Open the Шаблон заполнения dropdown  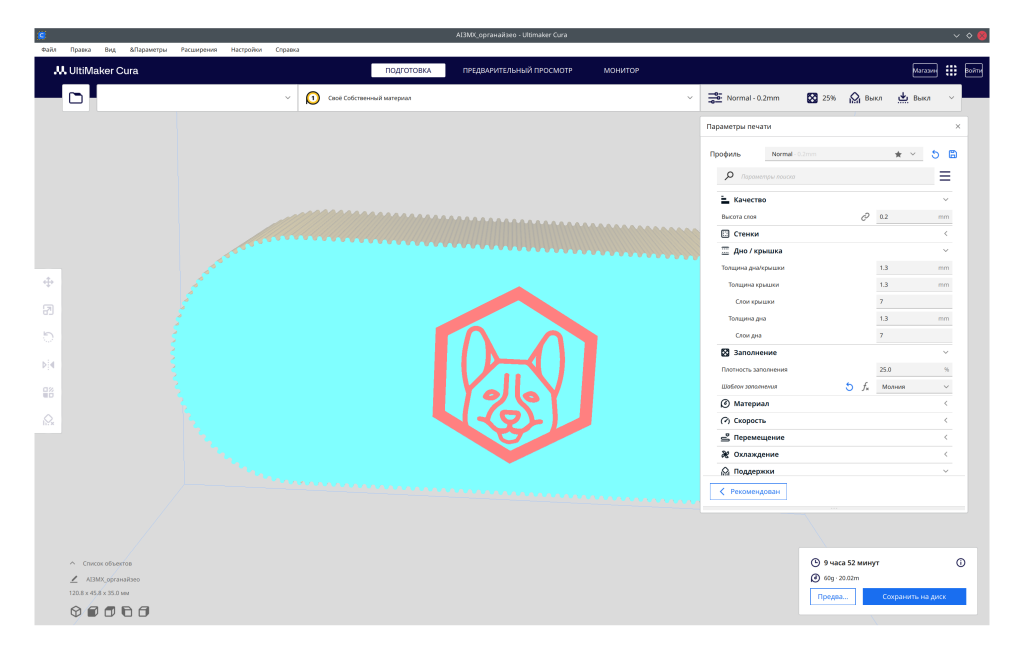point(914,387)
